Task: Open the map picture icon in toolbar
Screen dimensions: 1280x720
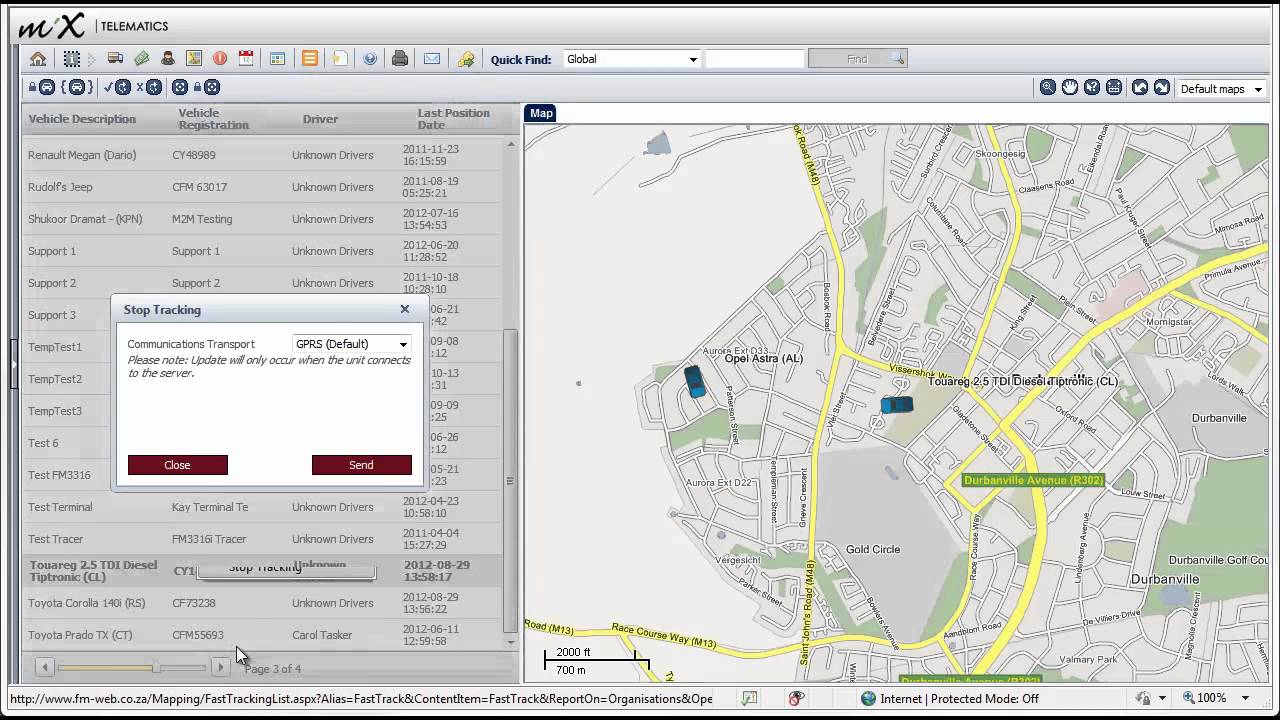Action: 194,59
